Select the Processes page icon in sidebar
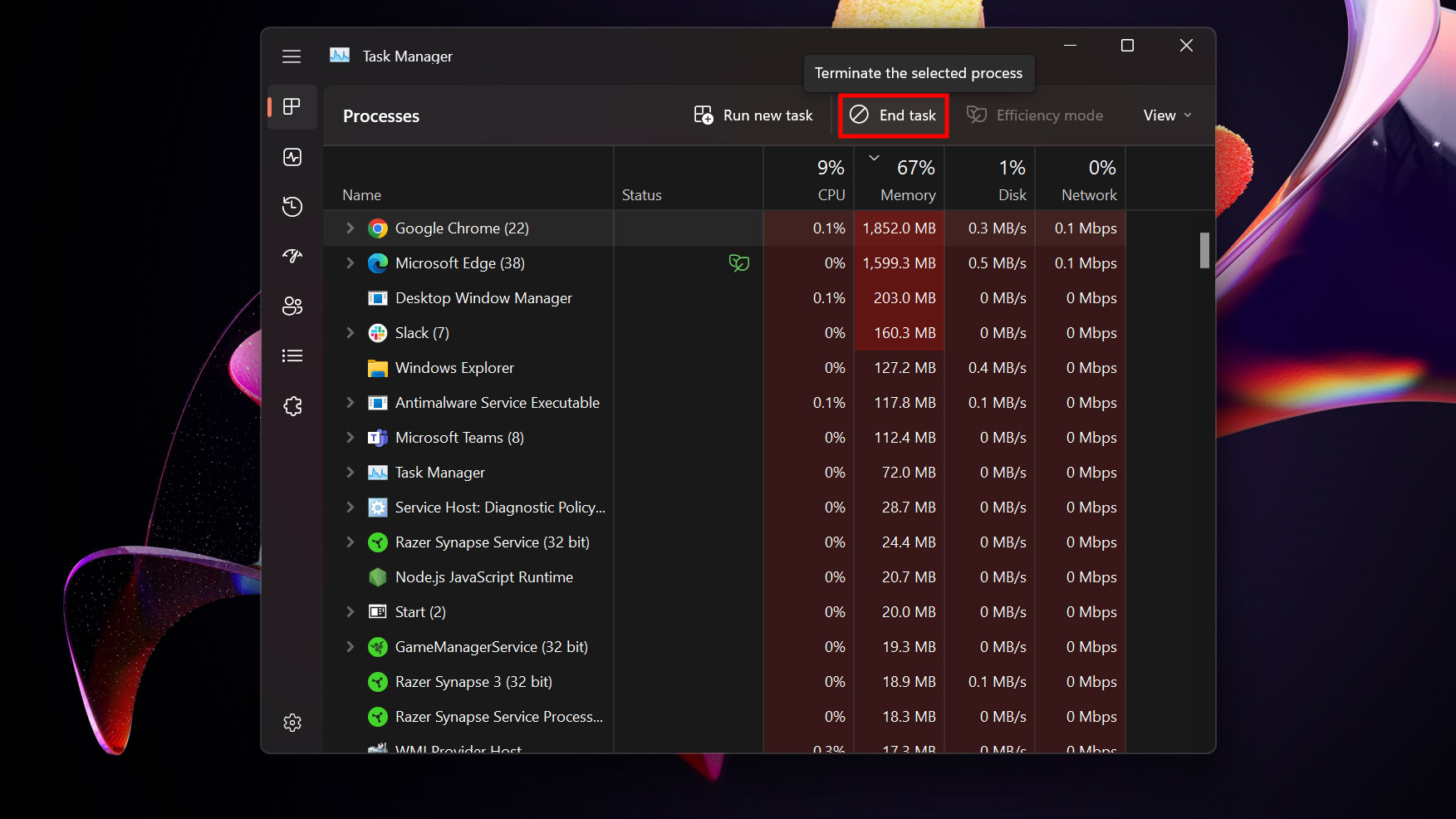The width and height of the screenshot is (1456, 819). pos(292,107)
